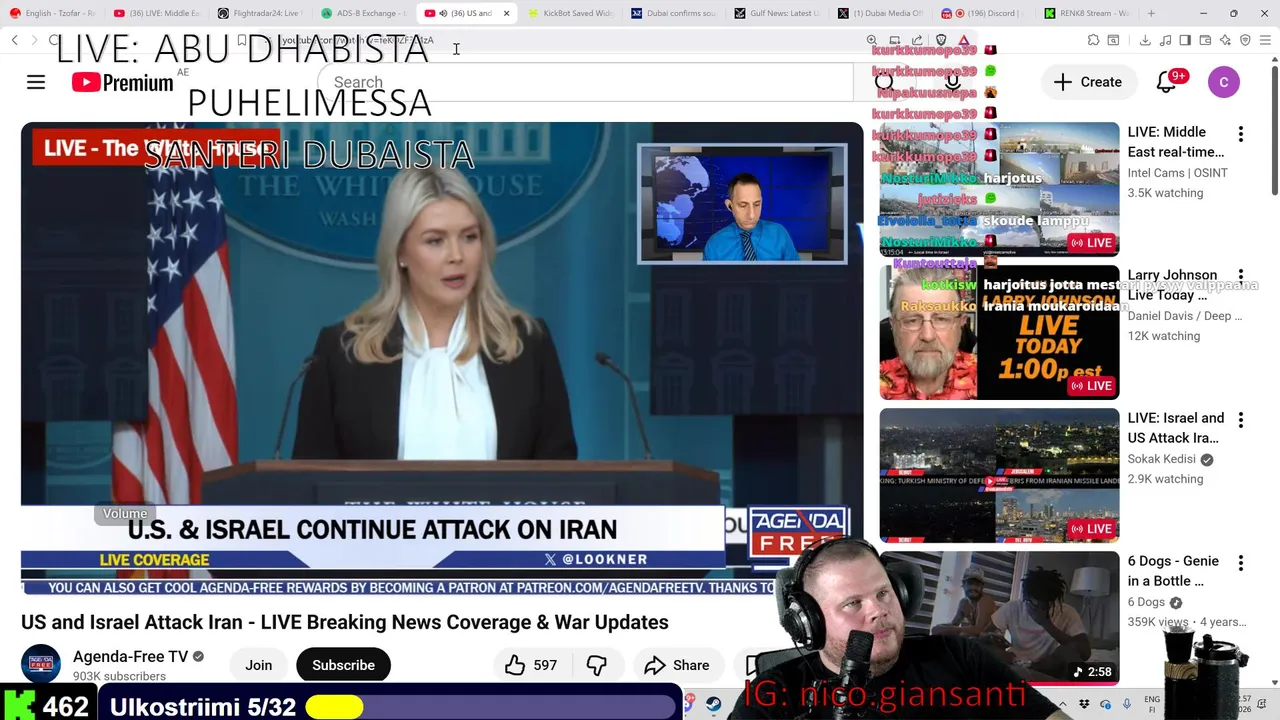Toggle the browser sidebar panel icon

1185,40
